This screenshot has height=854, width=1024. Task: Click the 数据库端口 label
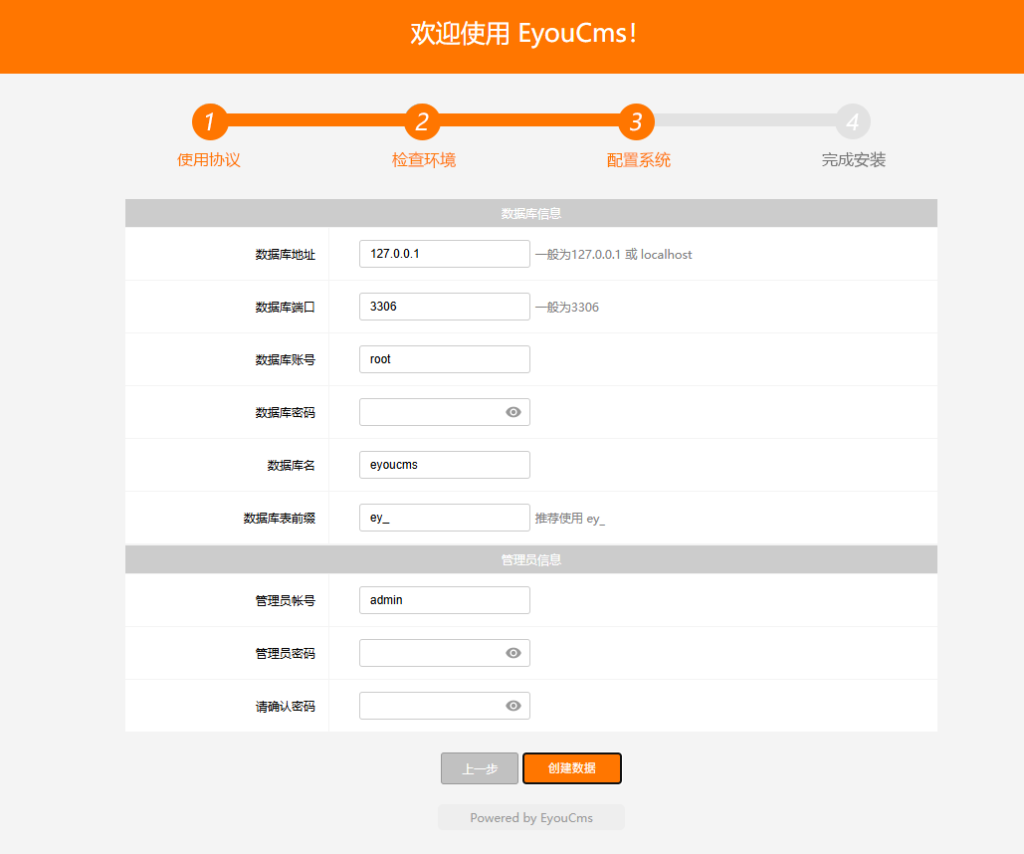[285, 307]
